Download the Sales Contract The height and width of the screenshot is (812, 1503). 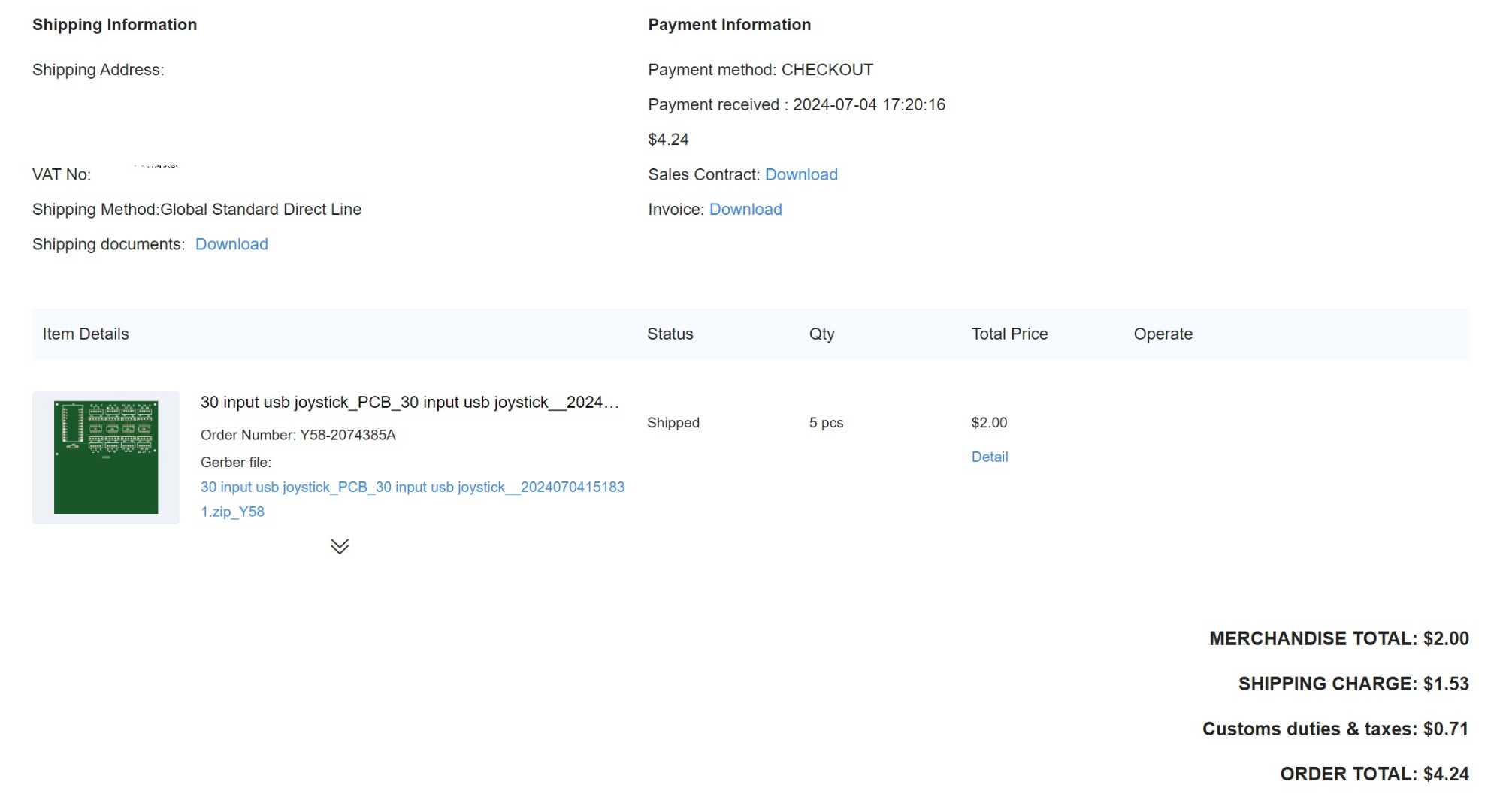801,174
